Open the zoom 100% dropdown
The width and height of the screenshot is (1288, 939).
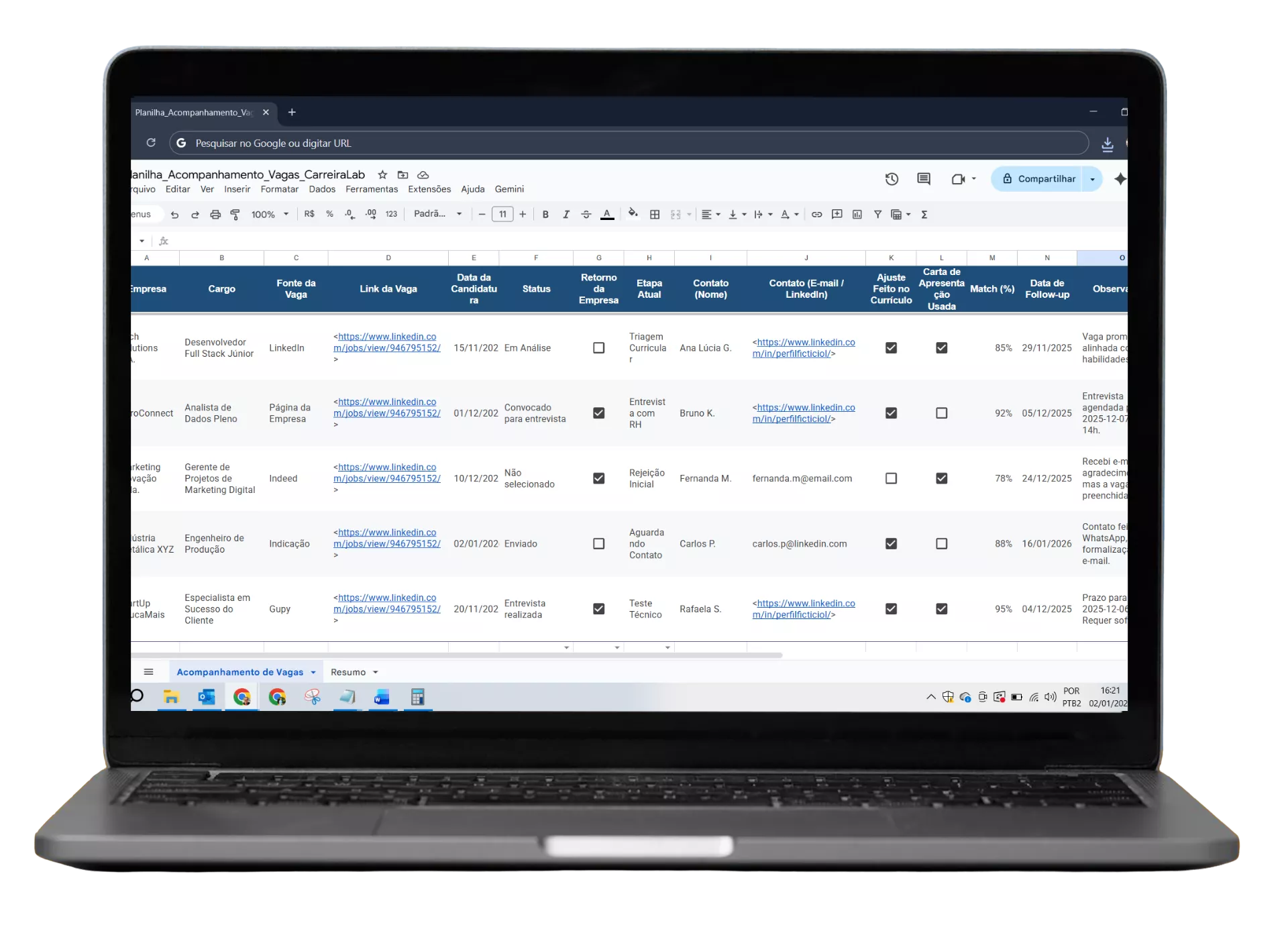click(x=270, y=215)
